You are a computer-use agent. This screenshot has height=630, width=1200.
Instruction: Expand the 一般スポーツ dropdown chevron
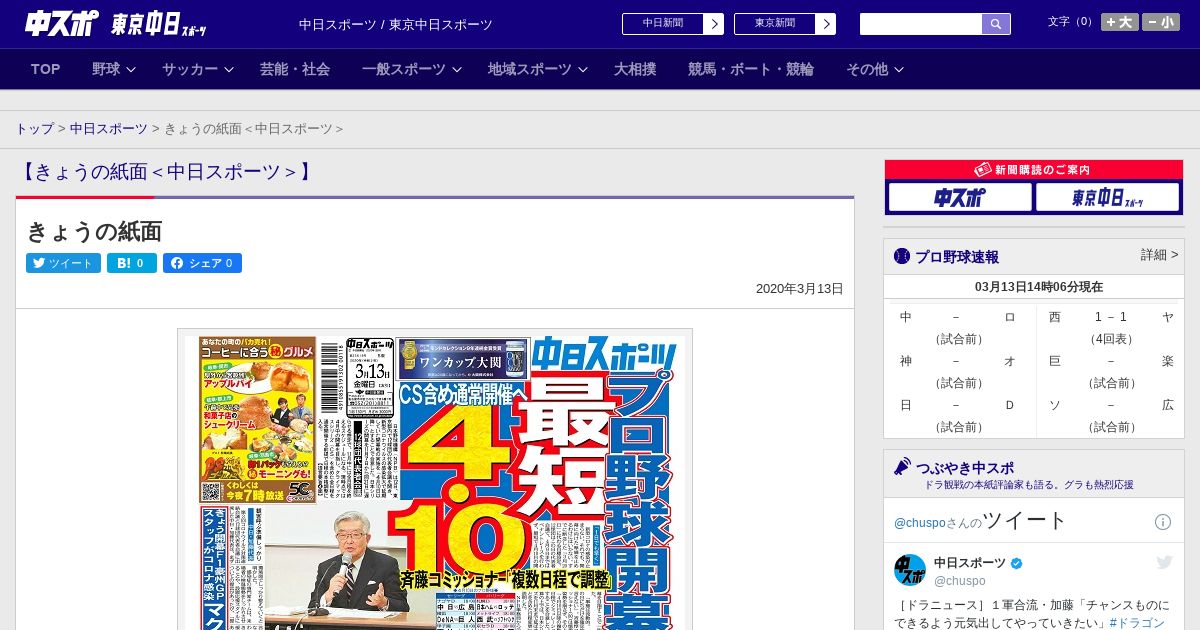click(x=457, y=70)
